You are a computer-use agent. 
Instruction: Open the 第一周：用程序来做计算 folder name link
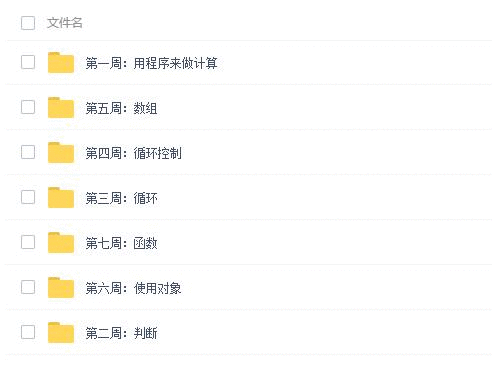tap(151, 63)
